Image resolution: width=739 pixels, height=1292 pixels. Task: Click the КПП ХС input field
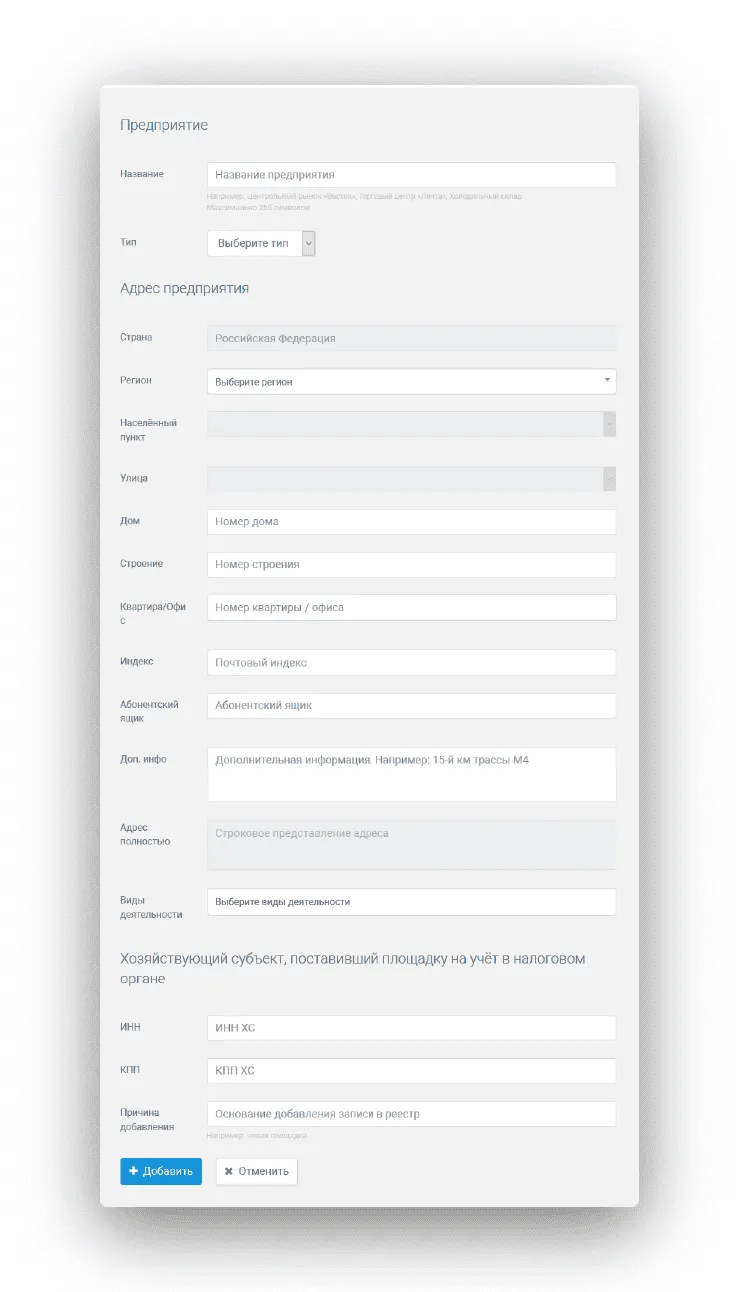[x=411, y=1071]
